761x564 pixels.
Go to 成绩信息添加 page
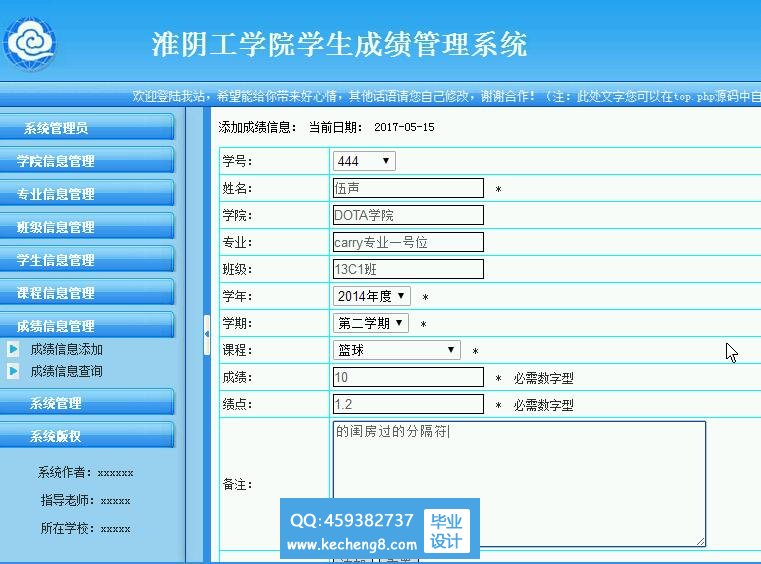(66, 349)
